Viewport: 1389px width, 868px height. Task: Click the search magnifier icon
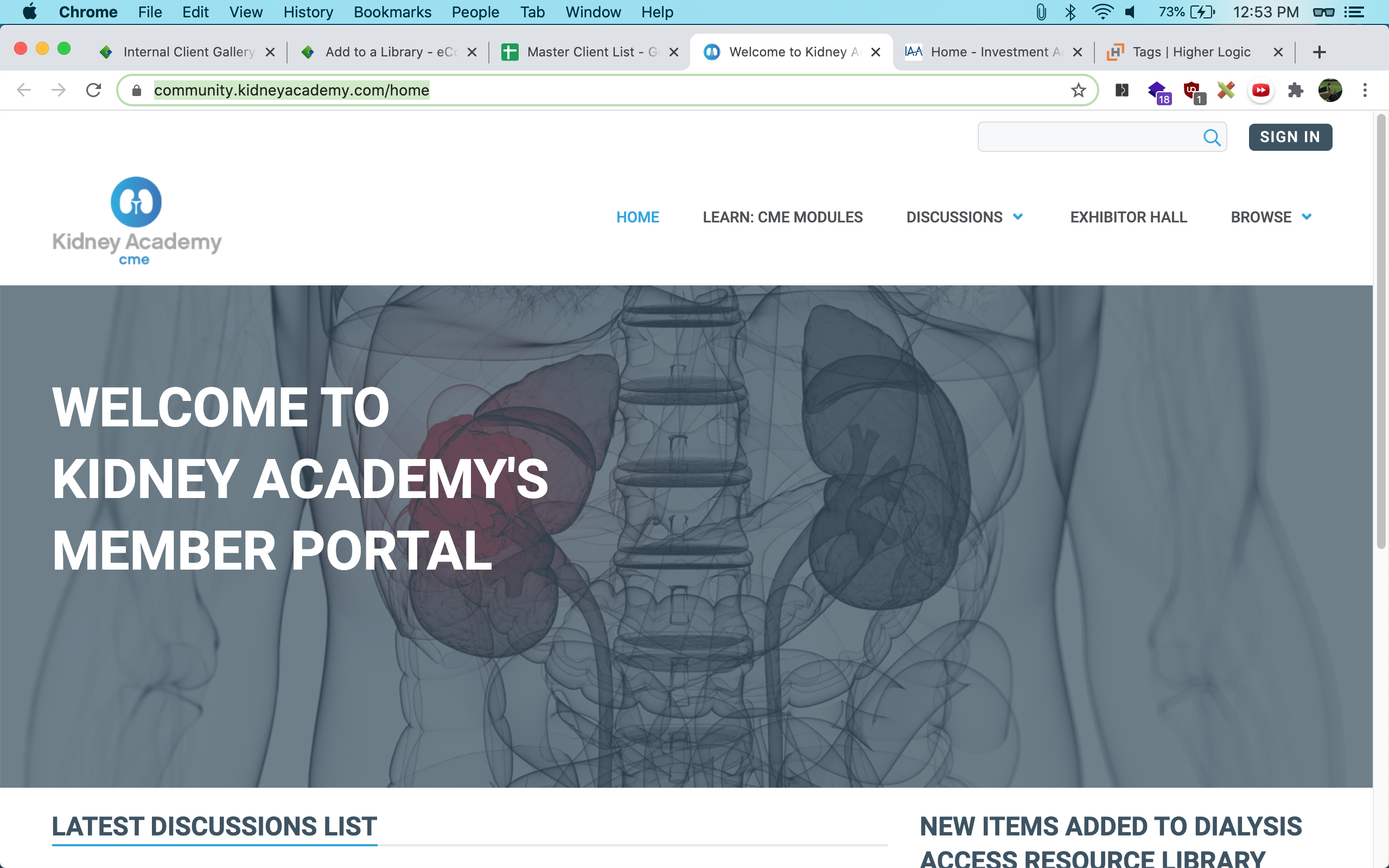1211,137
